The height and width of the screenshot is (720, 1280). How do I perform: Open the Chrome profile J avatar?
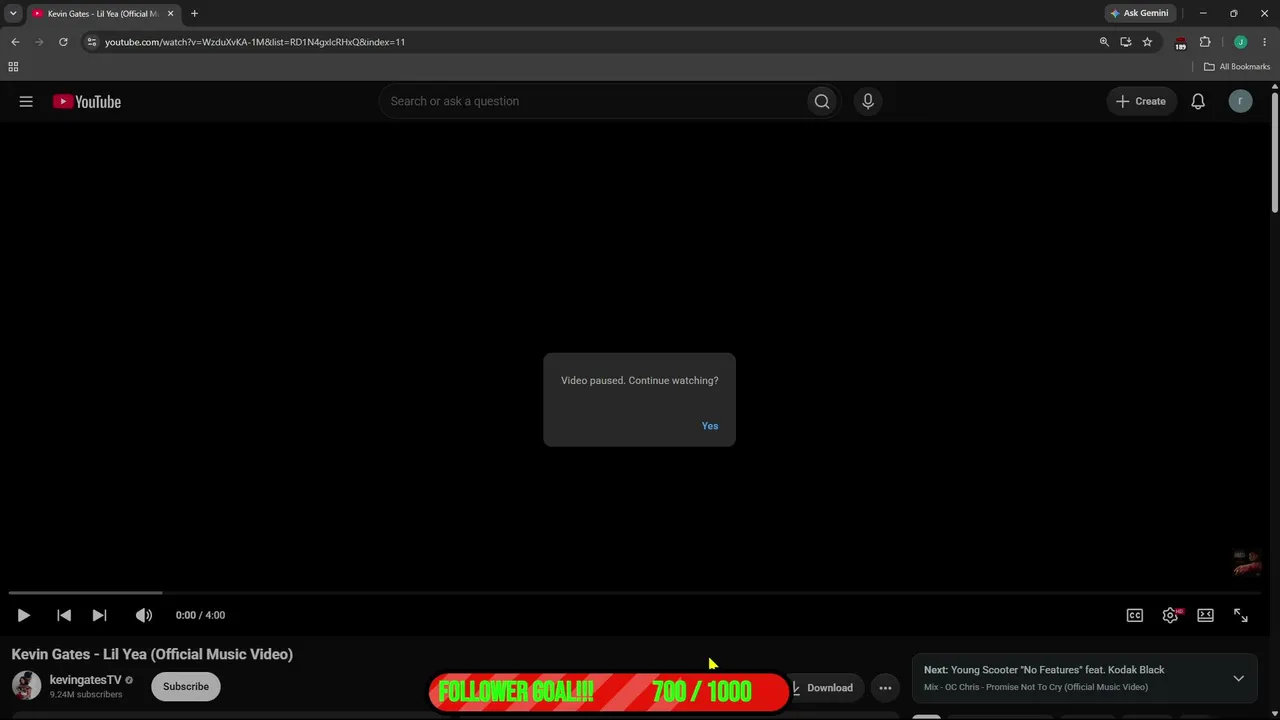[1240, 42]
